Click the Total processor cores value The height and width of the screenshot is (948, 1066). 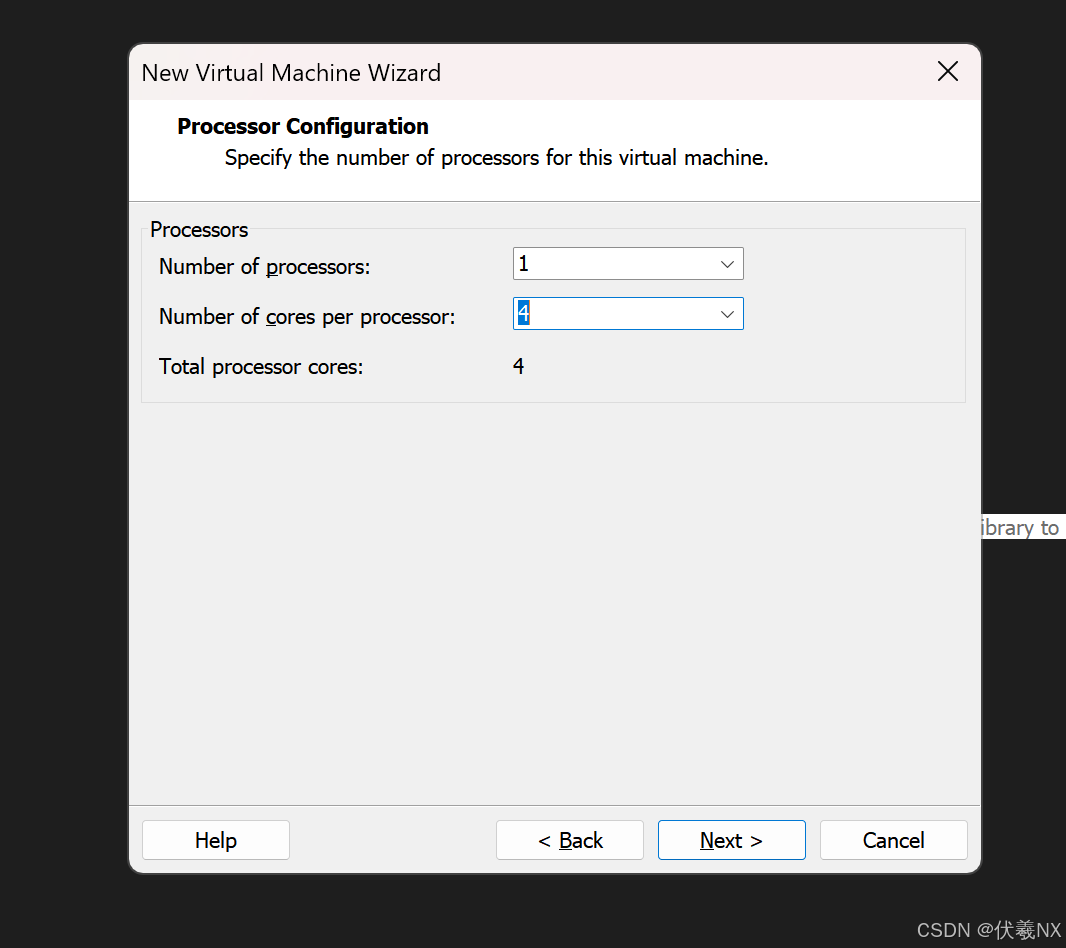point(518,366)
